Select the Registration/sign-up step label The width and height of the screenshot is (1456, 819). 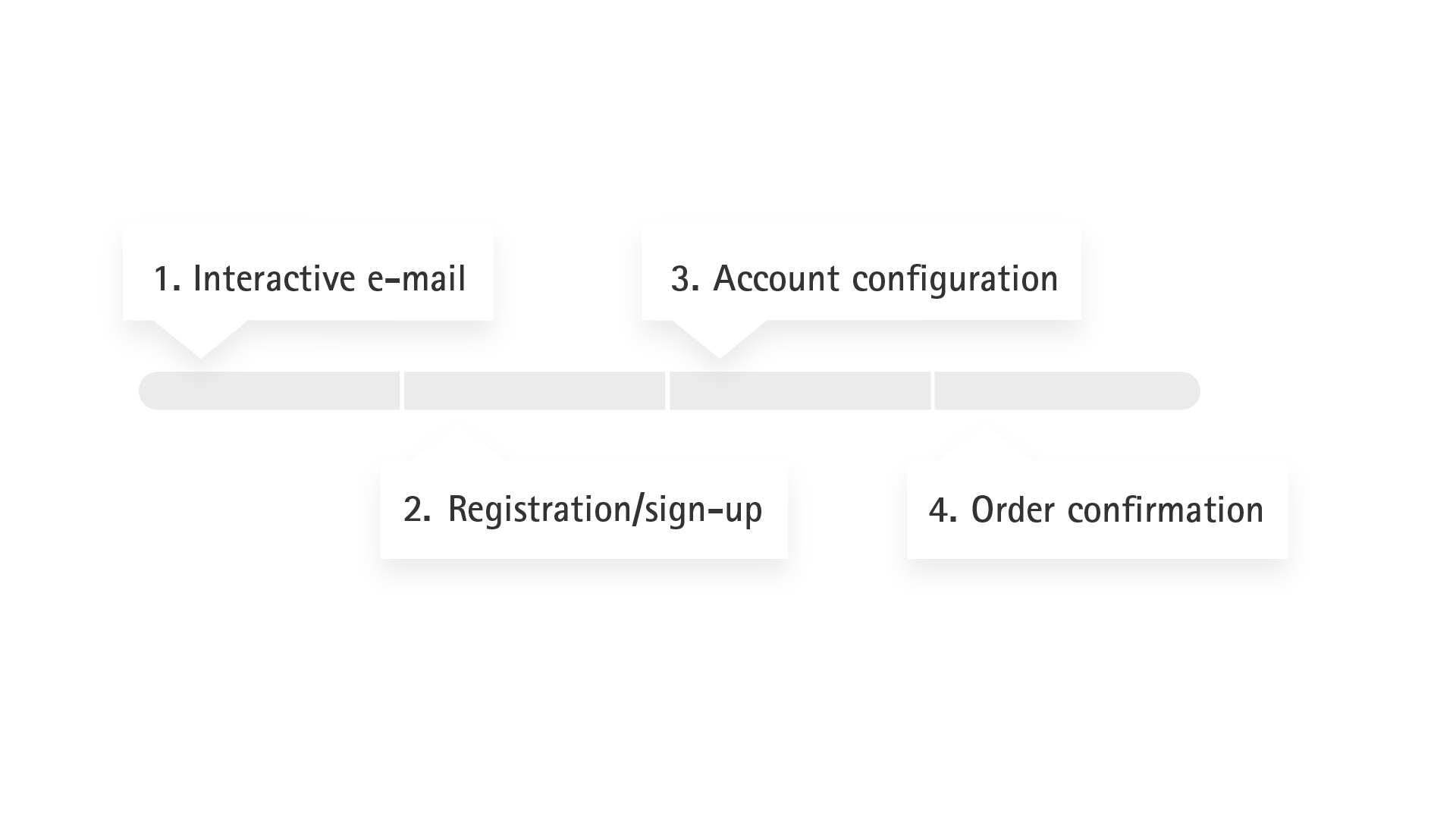click(x=583, y=509)
